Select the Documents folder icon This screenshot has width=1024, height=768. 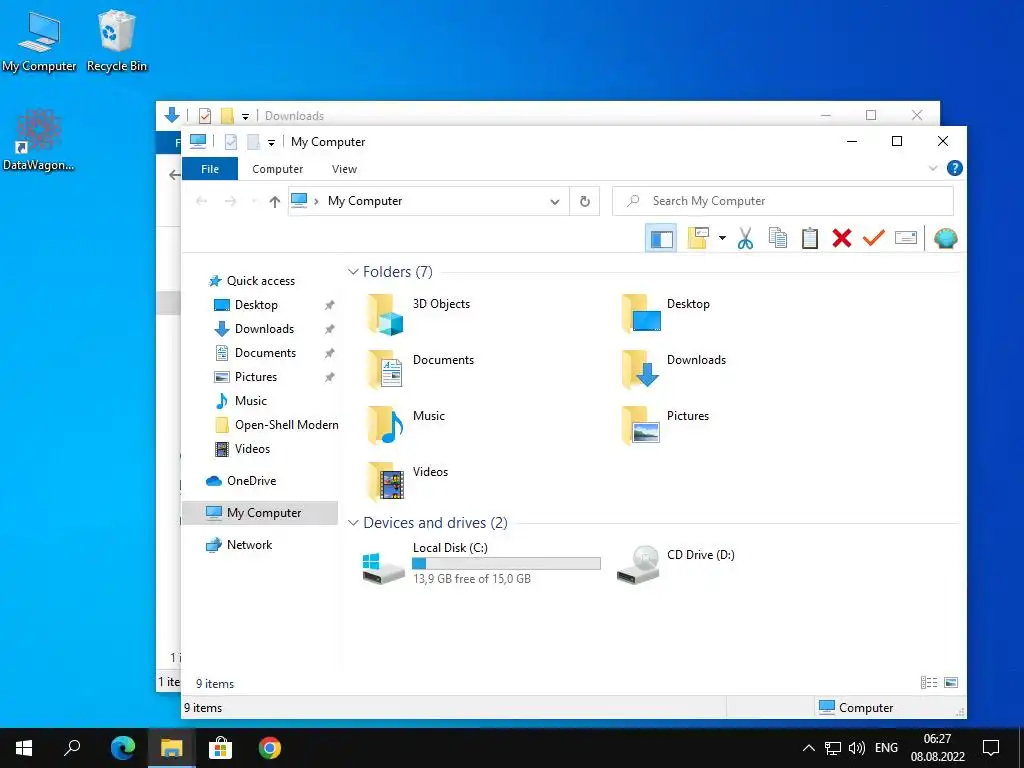(x=384, y=370)
